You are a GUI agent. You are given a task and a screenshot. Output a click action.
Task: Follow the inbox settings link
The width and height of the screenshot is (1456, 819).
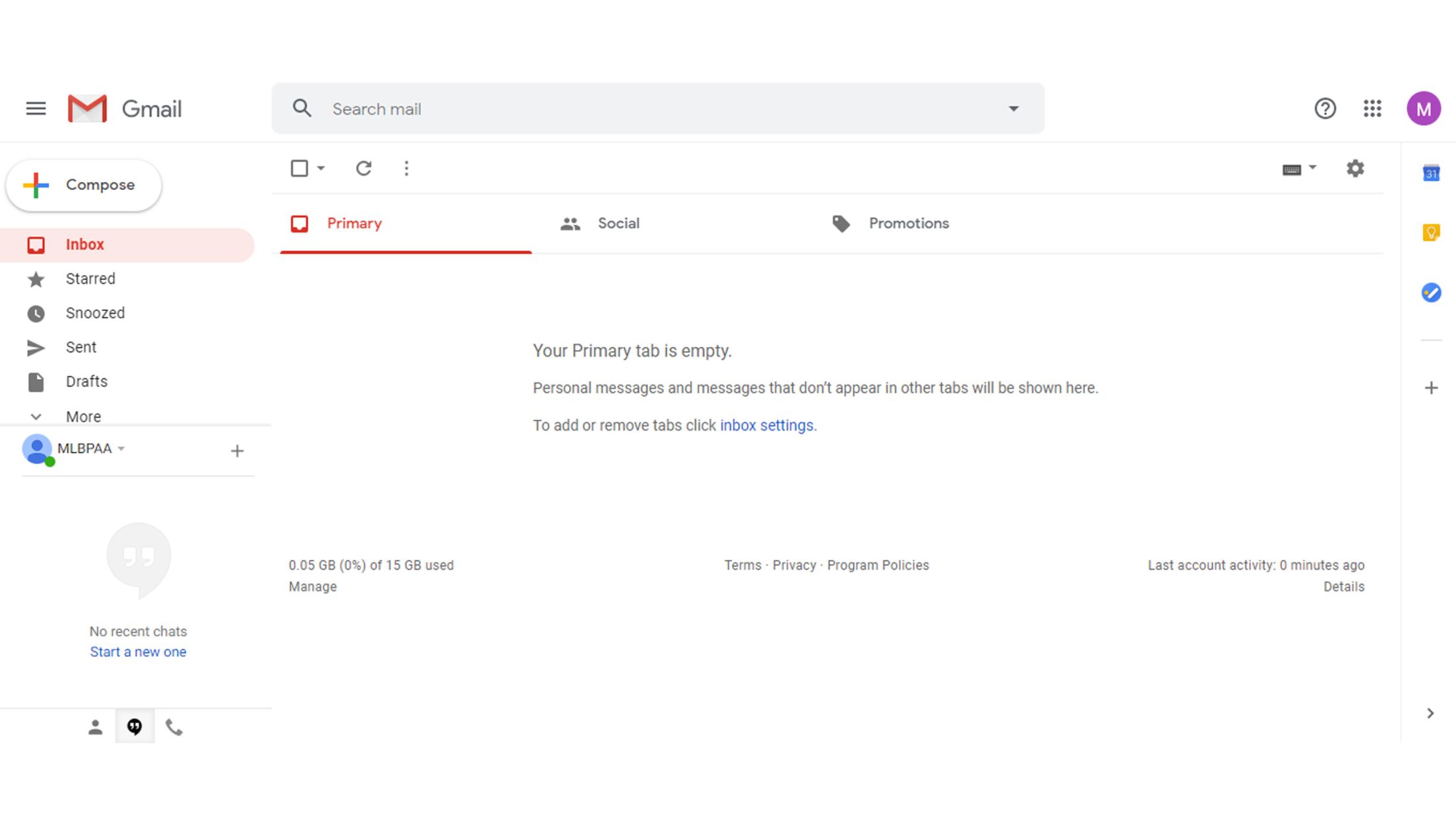coord(766,425)
